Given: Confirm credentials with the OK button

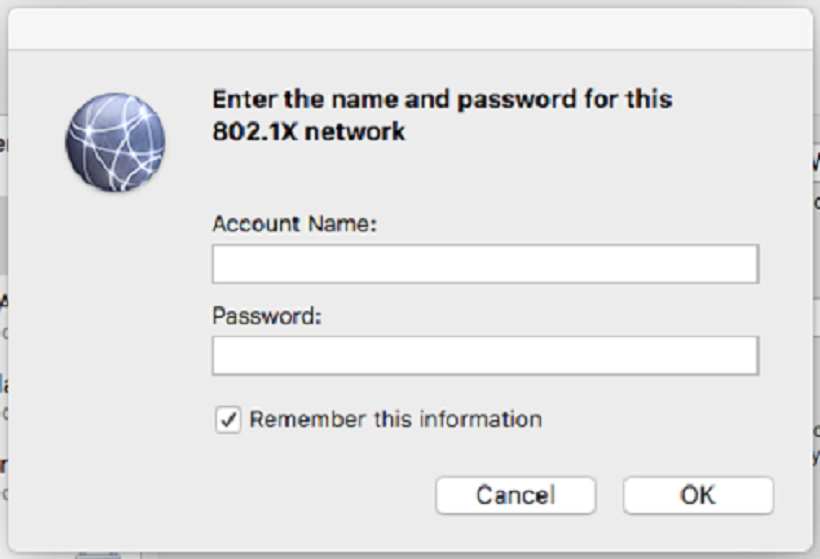Looking at the screenshot, I should (x=698, y=495).
